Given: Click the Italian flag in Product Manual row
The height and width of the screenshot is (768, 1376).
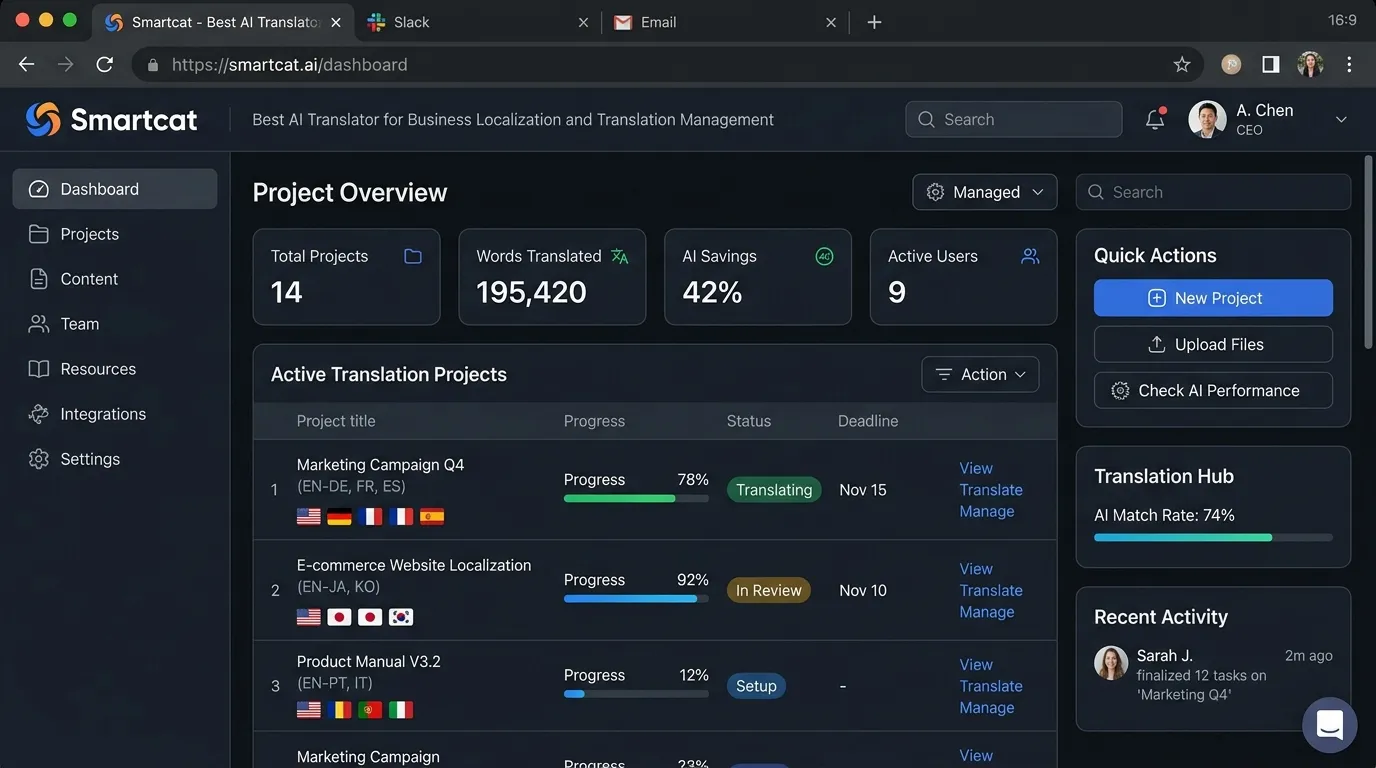Looking at the screenshot, I should (401, 710).
